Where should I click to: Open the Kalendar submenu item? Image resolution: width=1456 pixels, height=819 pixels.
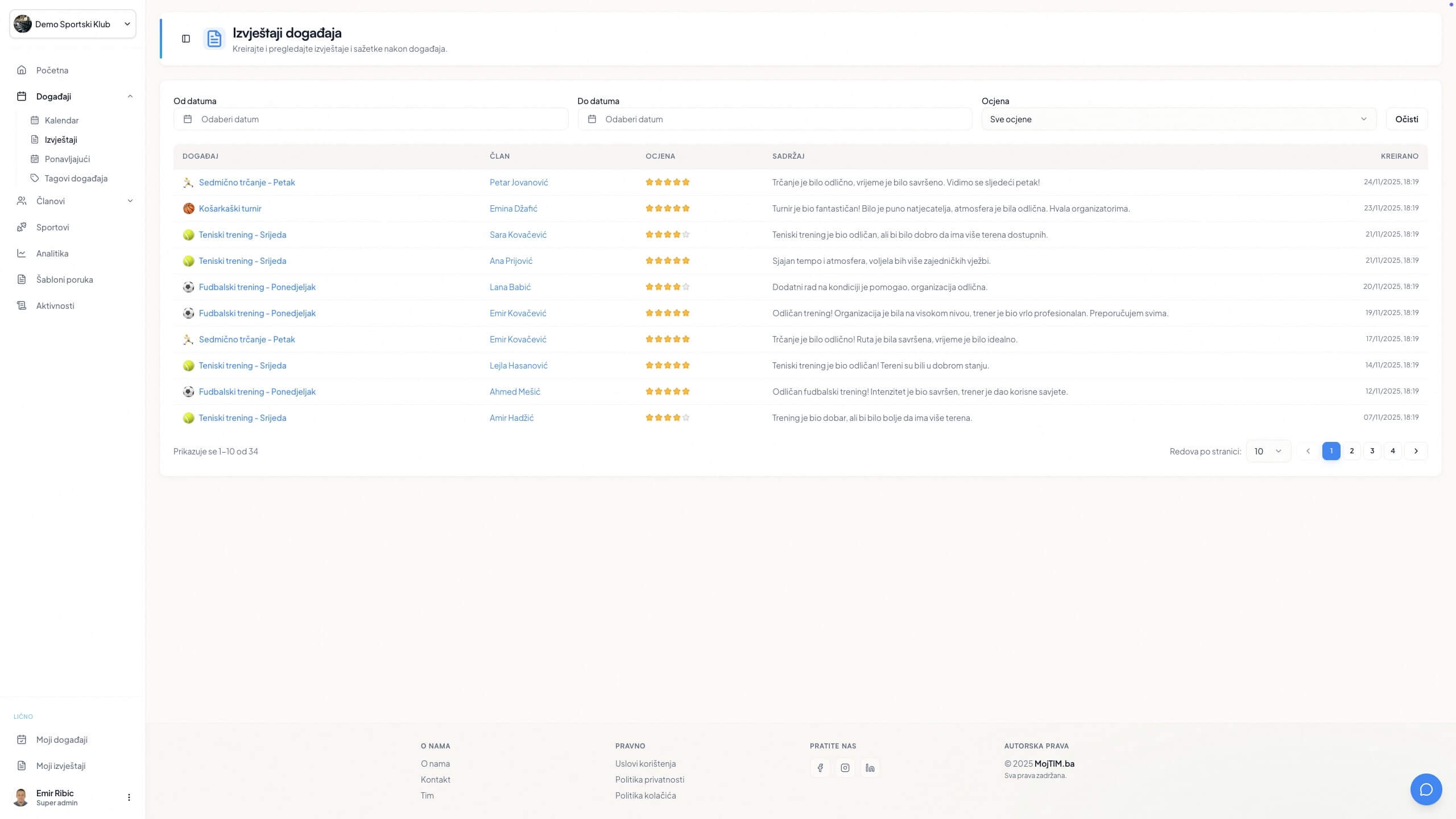pos(61,120)
